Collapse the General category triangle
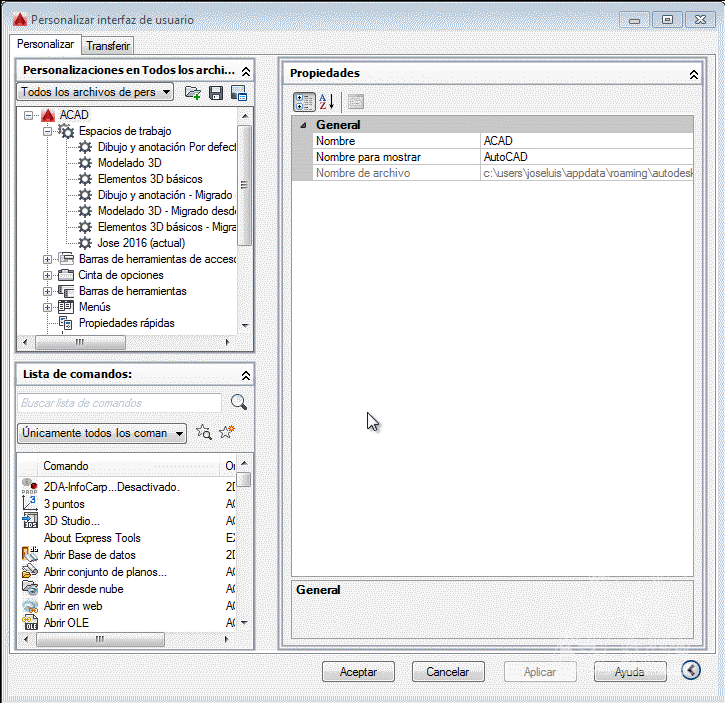The width and height of the screenshot is (725, 703). click(303, 125)
